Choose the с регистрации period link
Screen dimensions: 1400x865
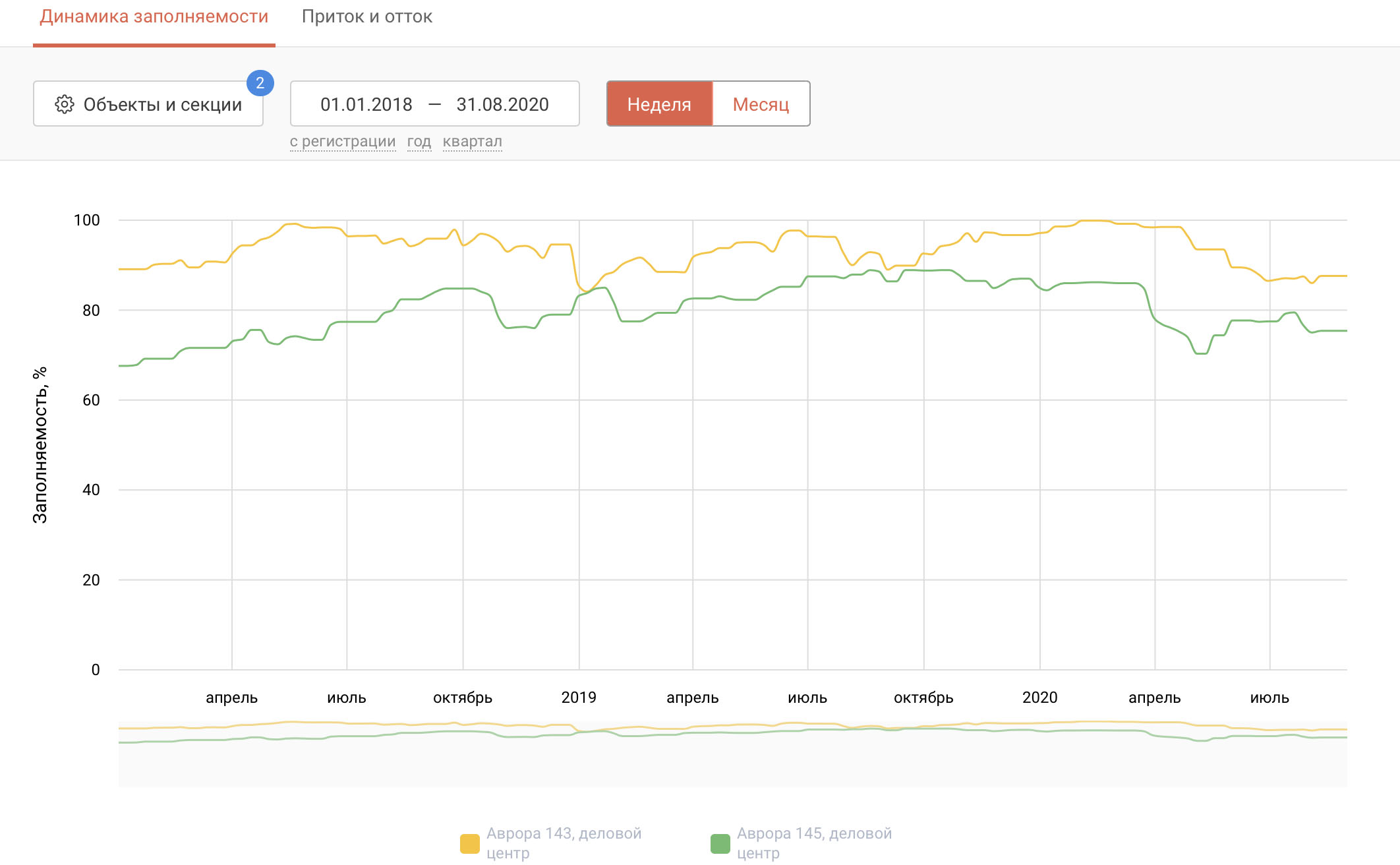tap(343, 141)
